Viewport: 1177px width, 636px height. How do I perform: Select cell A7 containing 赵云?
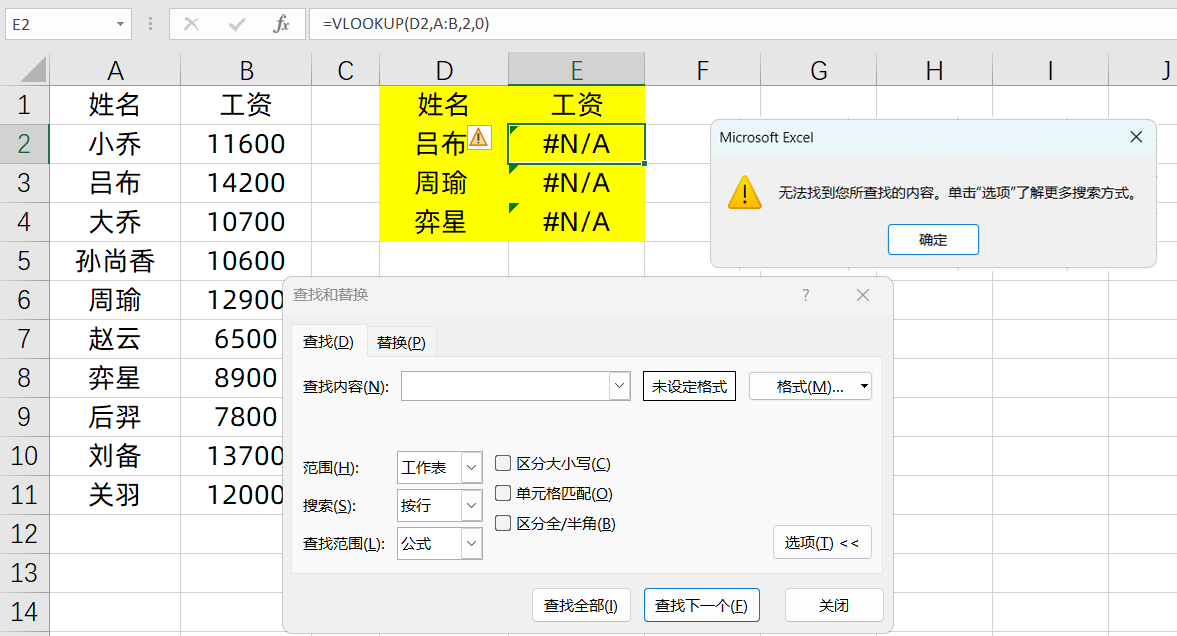tap(115, 339)
